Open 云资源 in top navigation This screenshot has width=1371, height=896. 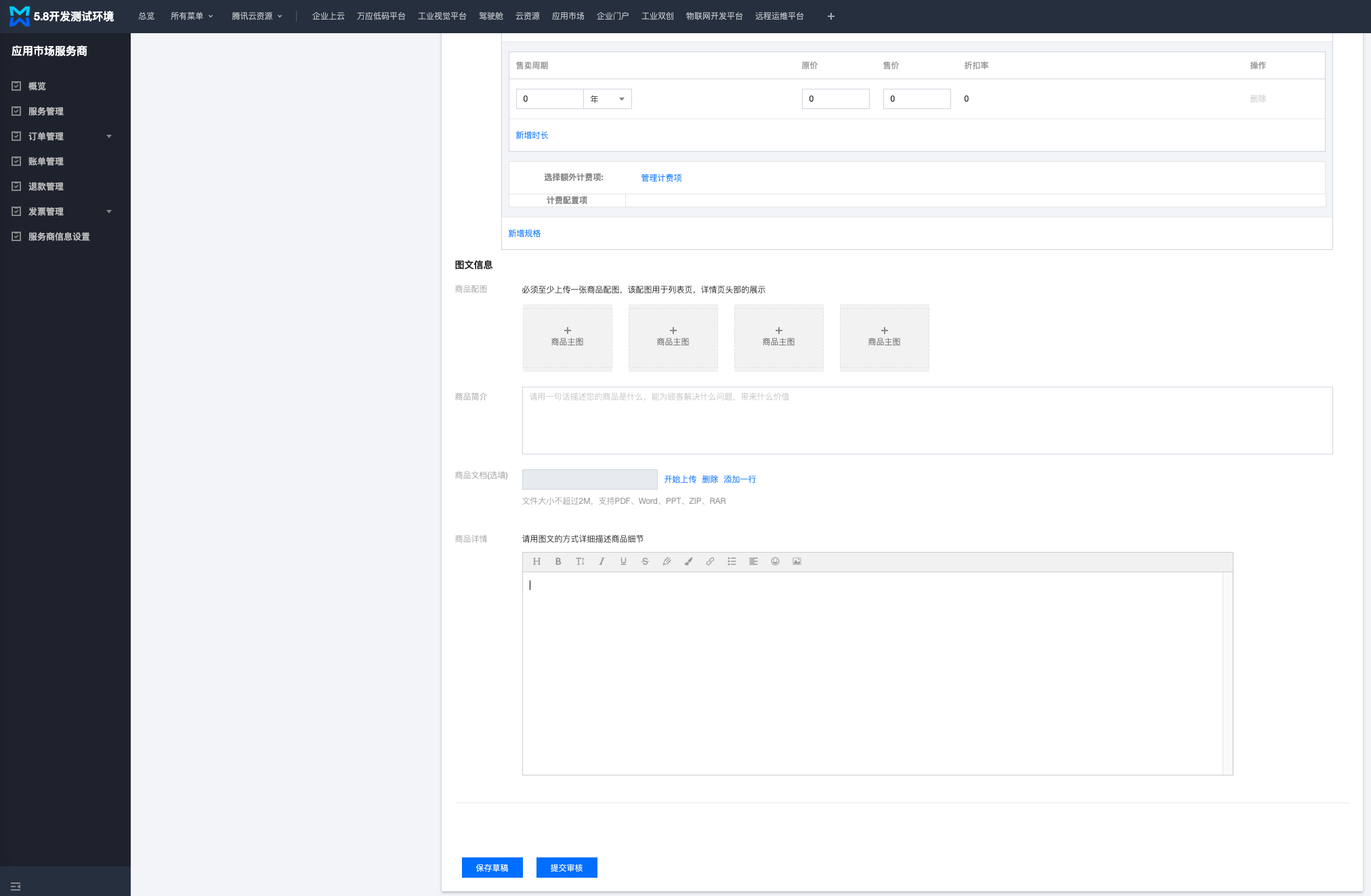[528, 16]
